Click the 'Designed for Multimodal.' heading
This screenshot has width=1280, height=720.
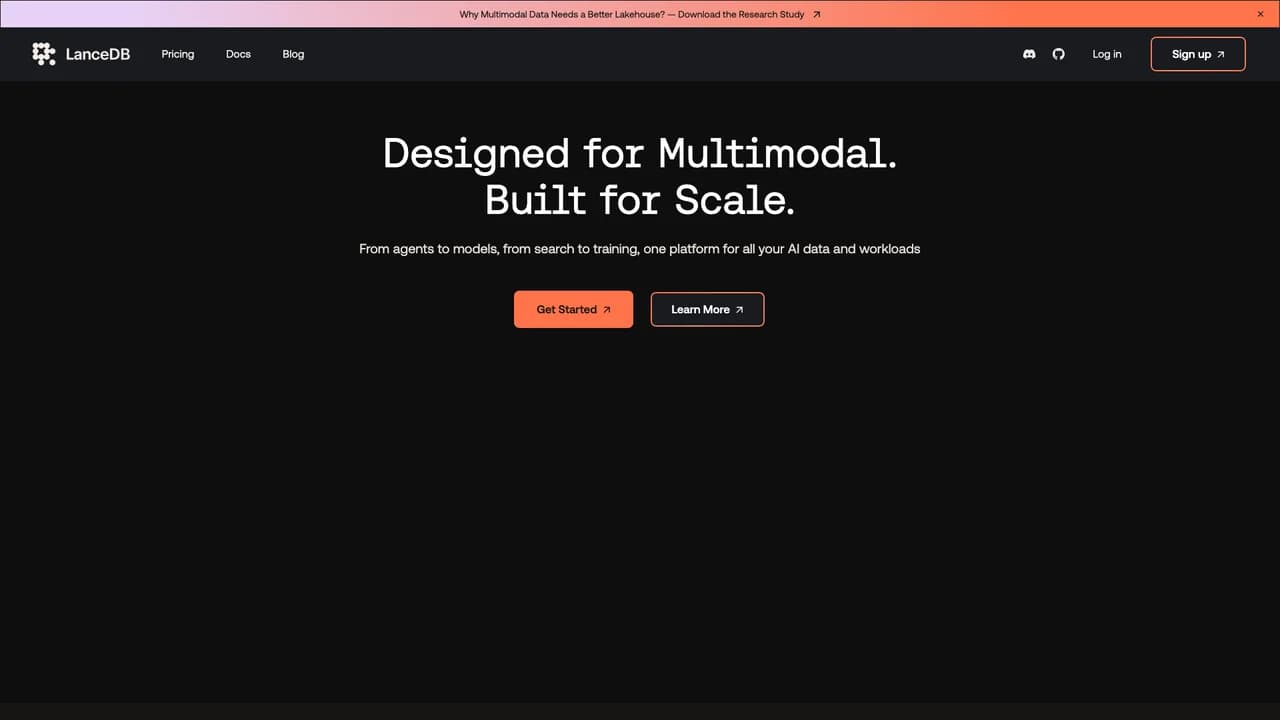point(640,153)
